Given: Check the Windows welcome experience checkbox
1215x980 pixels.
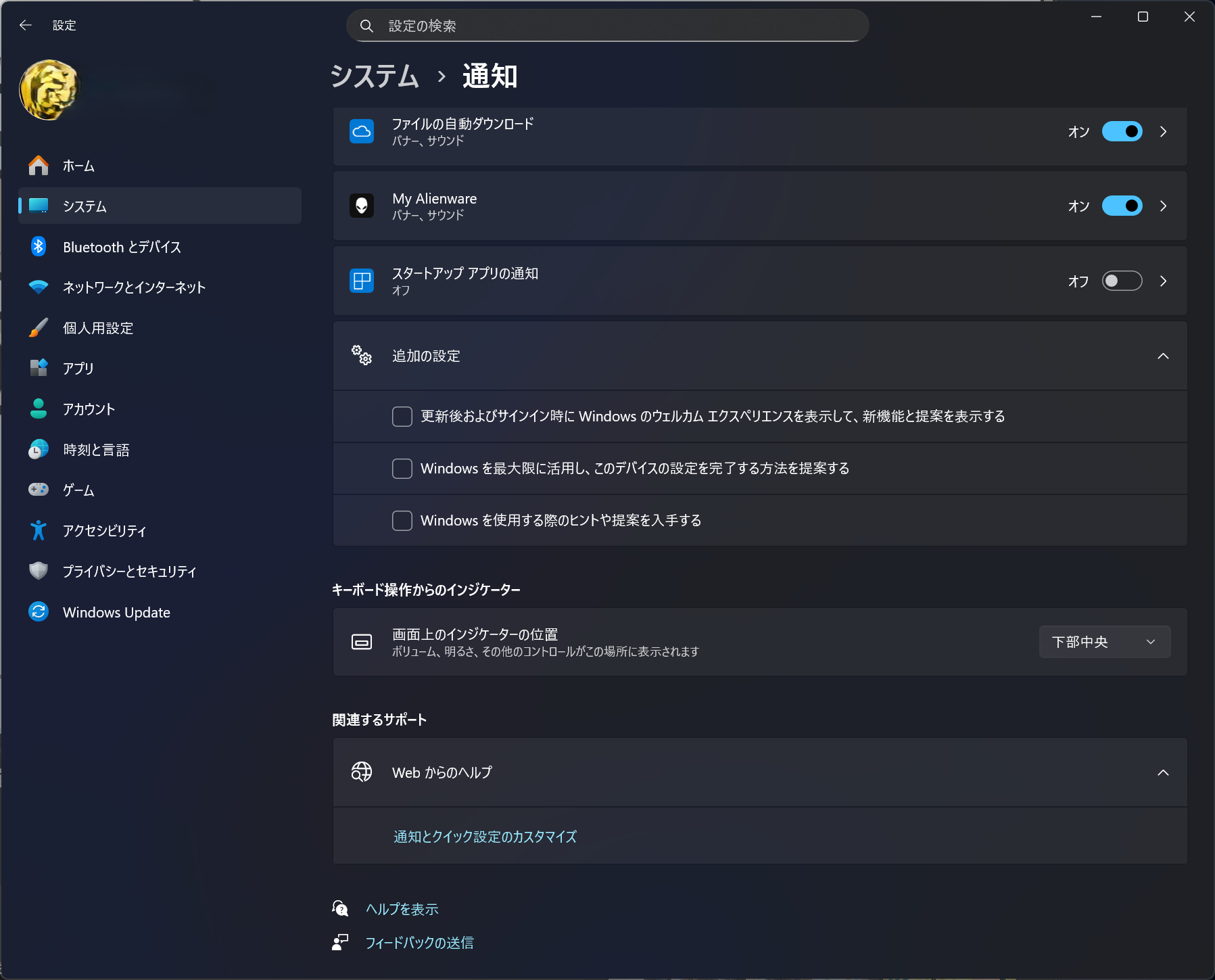Looking at the screenshot, I should [x=402, y=416].
